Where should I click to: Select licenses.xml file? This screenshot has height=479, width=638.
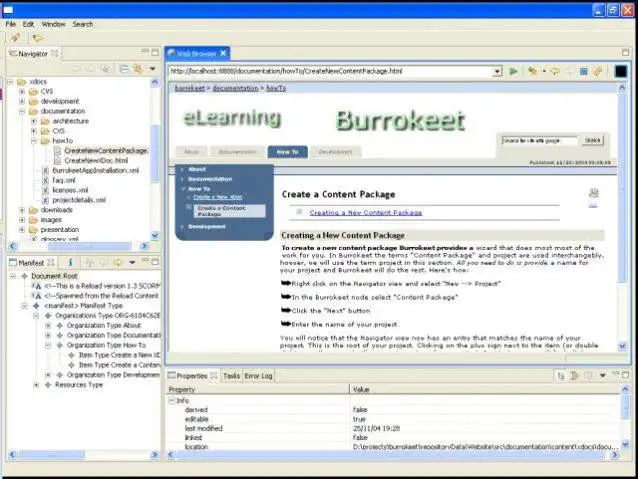point(70,190)
